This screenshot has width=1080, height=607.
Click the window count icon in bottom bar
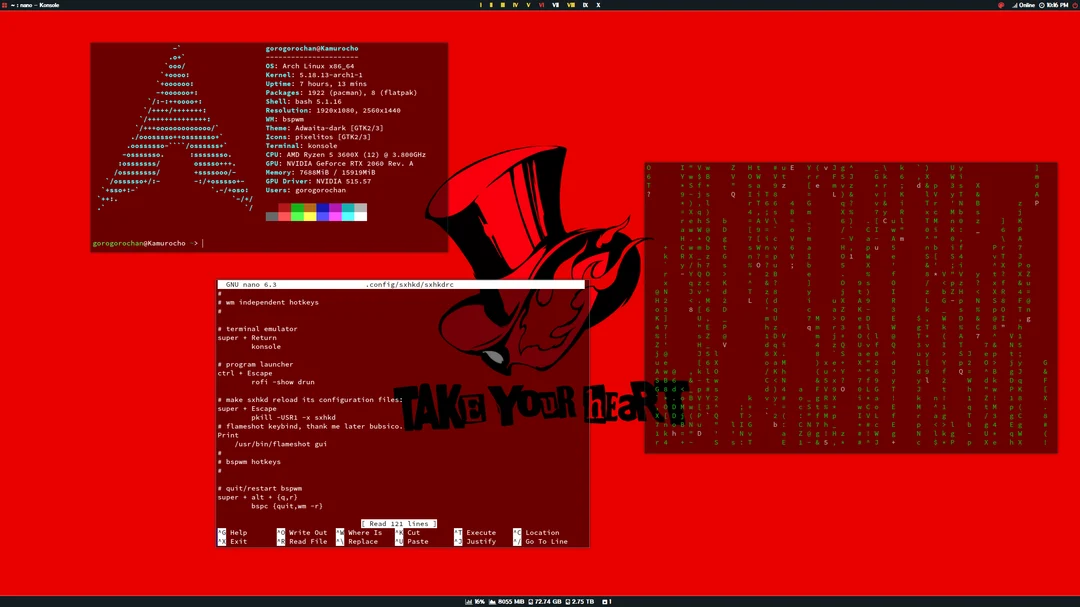[604, 601]
